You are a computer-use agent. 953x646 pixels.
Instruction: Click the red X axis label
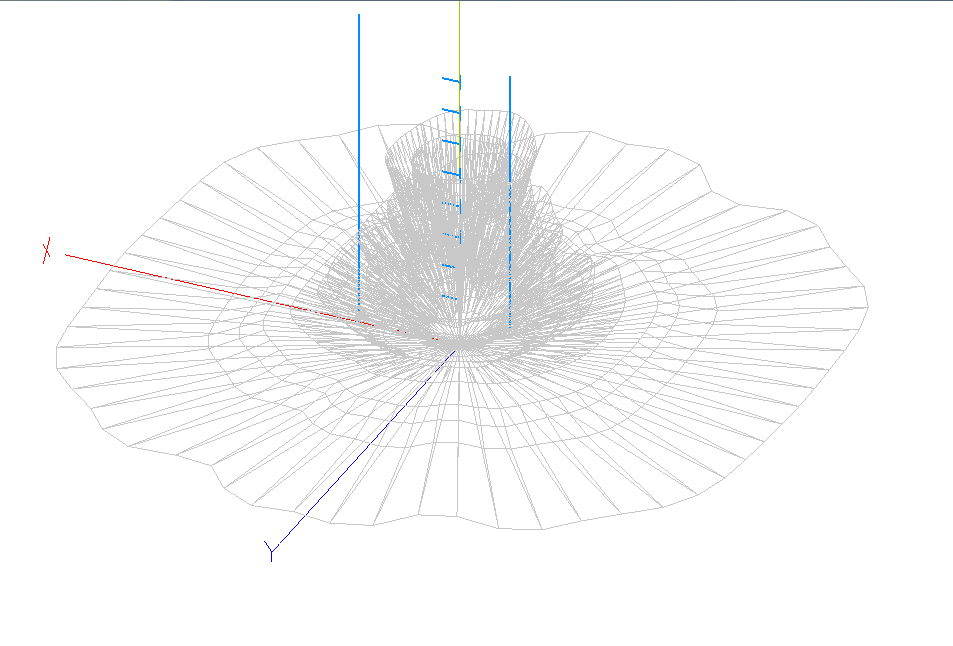46,251
